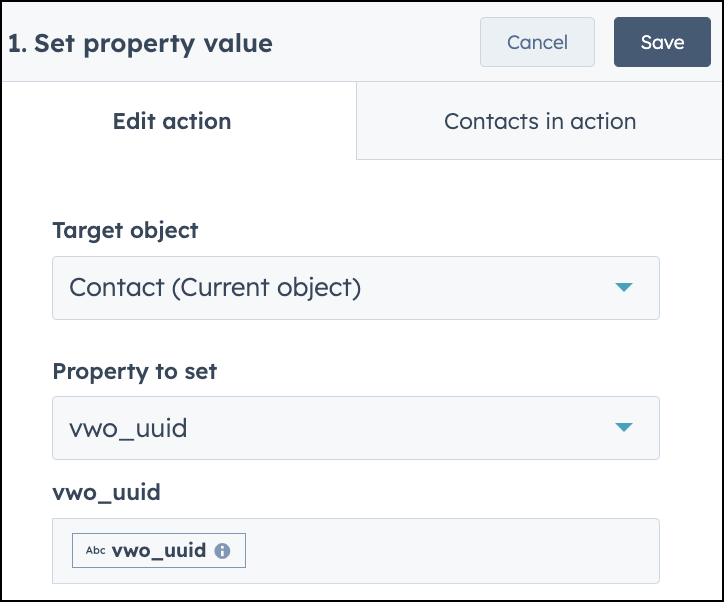Screen dimensions: 724x602
Task: Cancel the set property action
Action: (537, 42)
